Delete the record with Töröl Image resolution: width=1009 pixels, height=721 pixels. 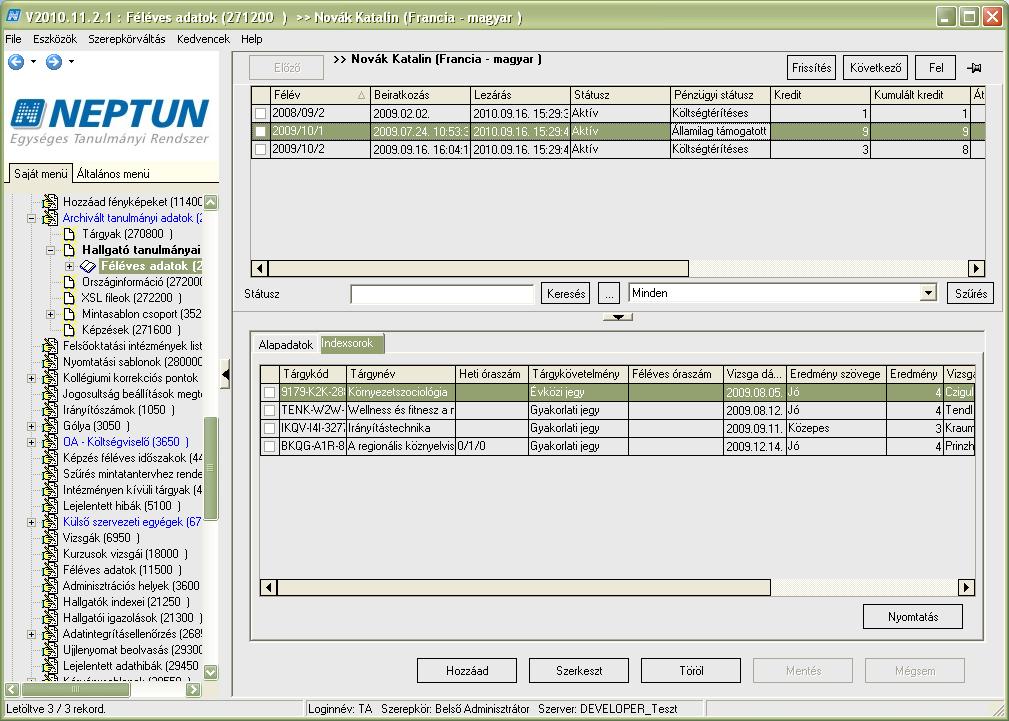tap(690, 671)
